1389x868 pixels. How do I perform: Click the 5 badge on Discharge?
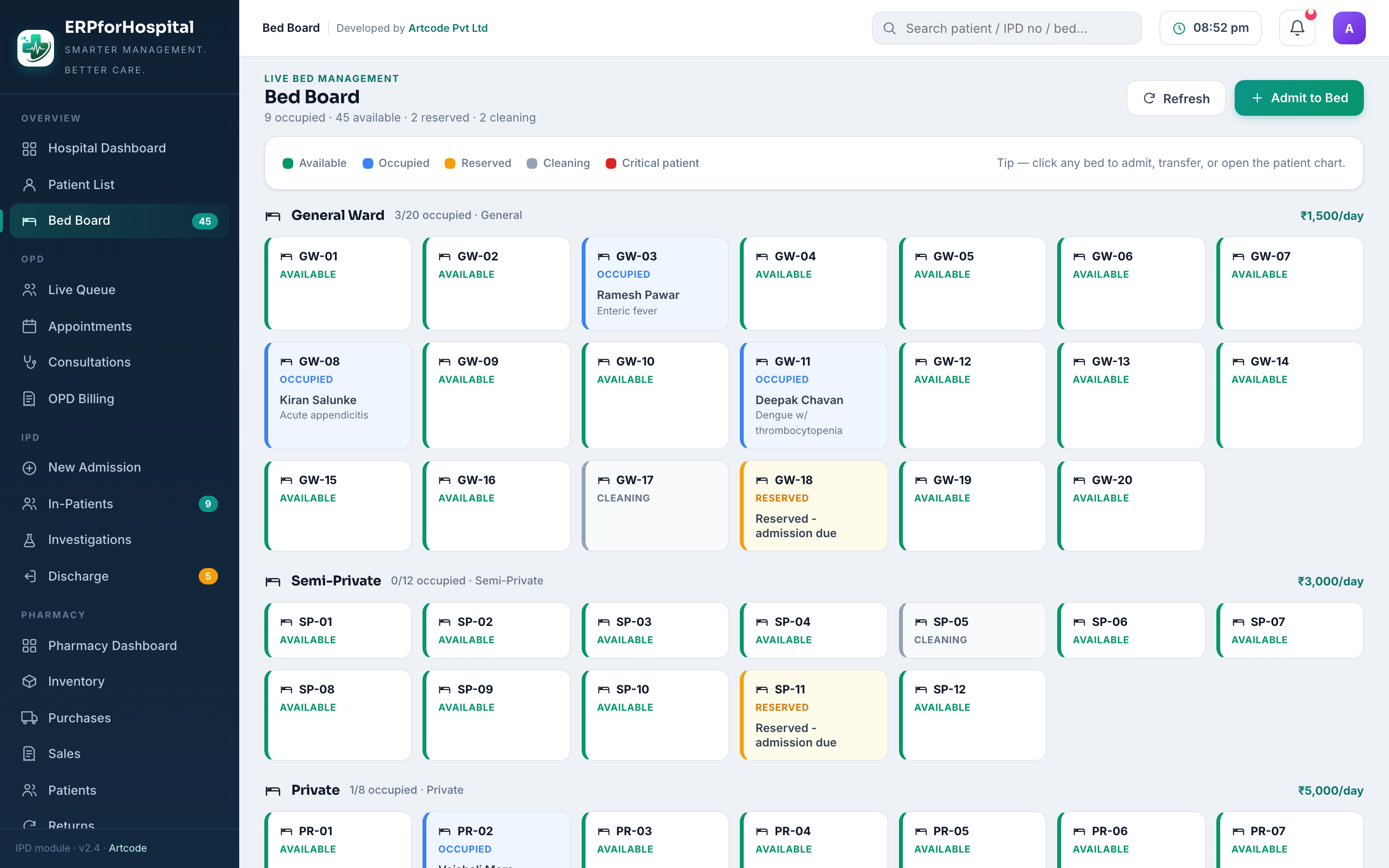(x=208, y=576)
